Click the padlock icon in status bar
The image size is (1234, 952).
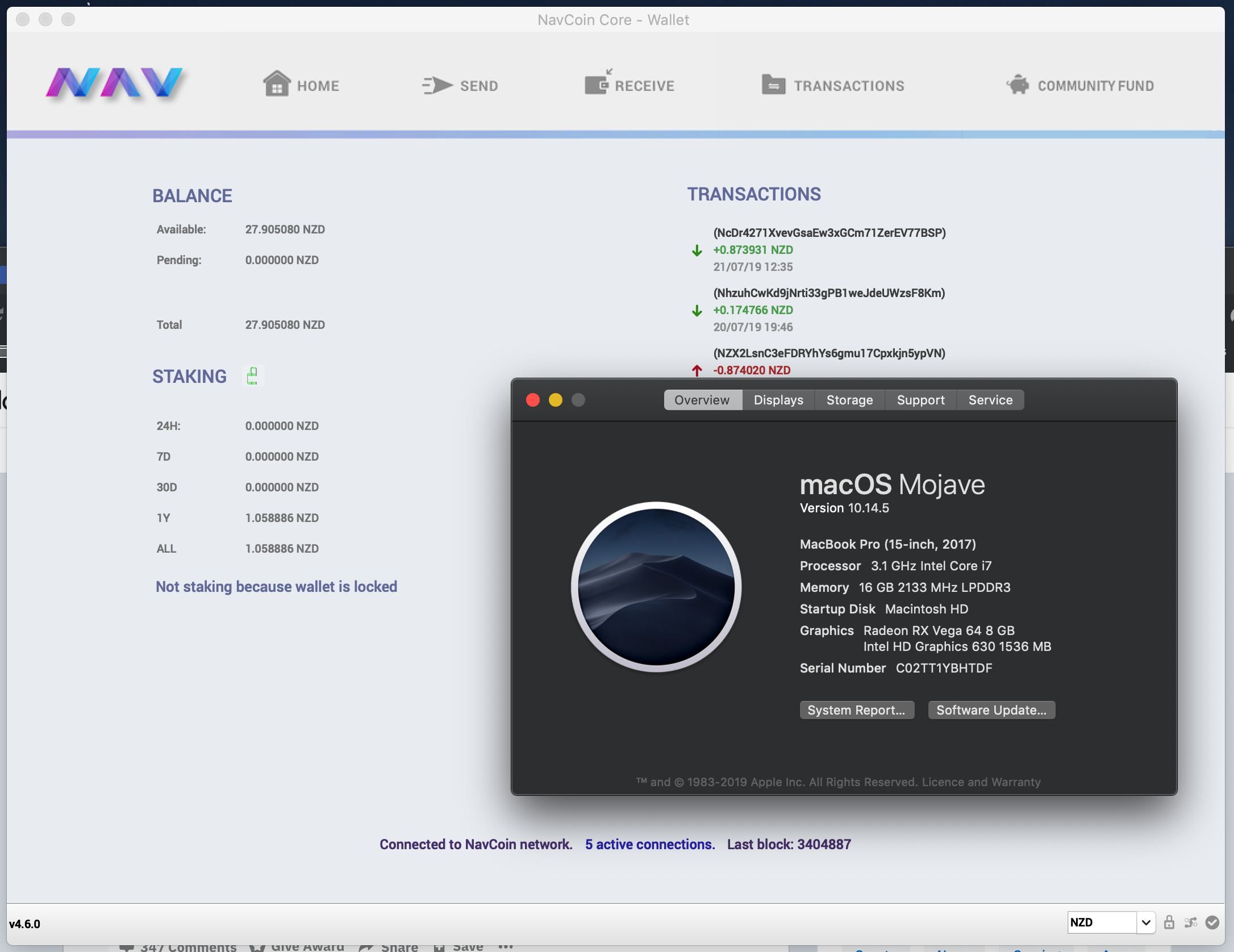[1169, 922]
